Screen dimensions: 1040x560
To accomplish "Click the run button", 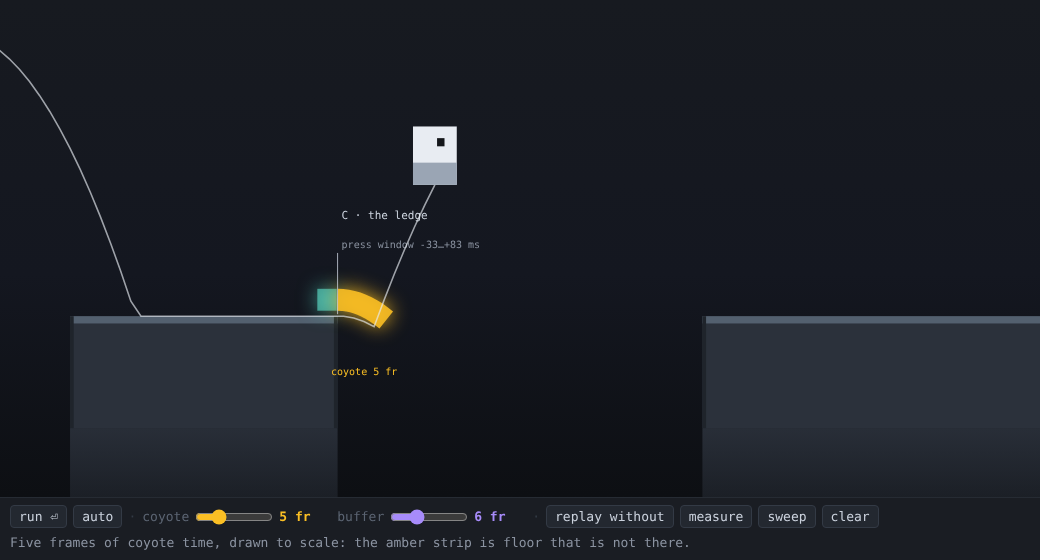I will [x=38, y=516].
